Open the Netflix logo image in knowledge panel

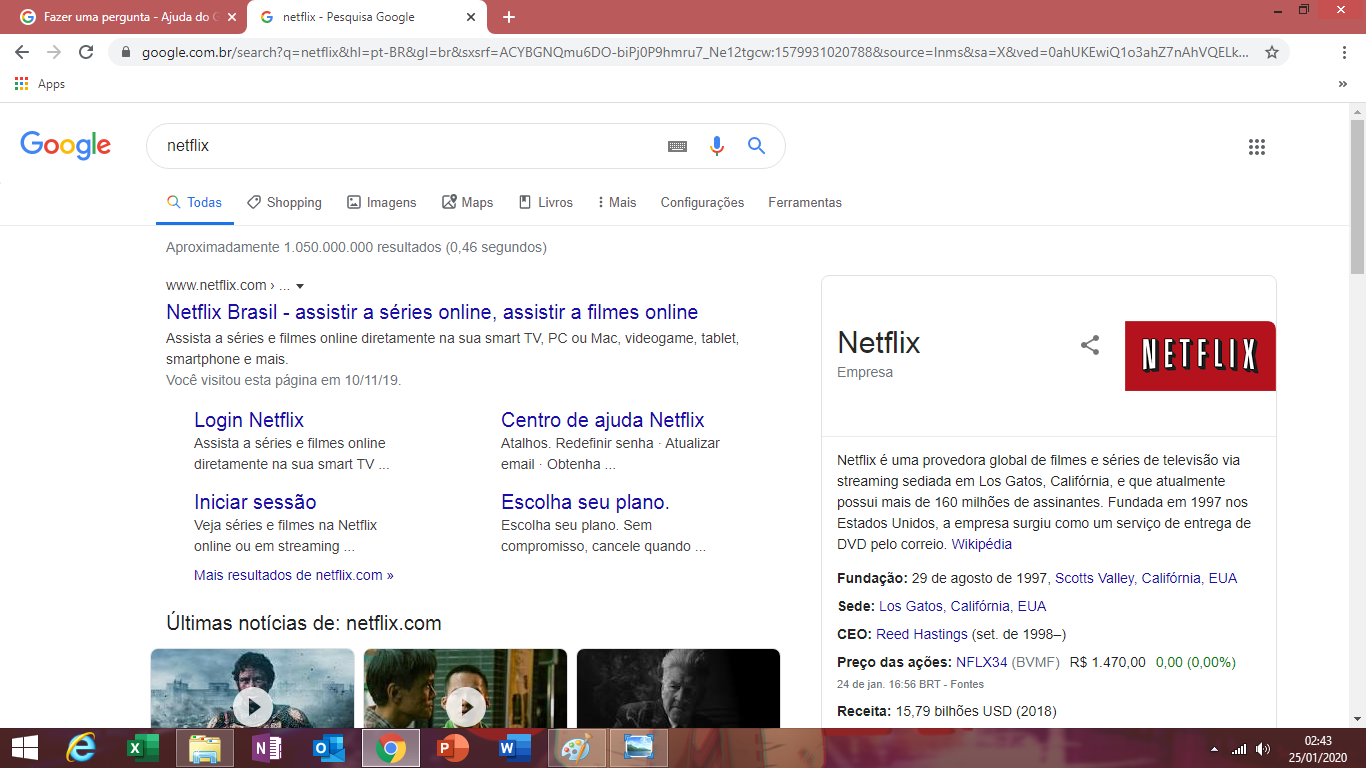coord(1200,356)
